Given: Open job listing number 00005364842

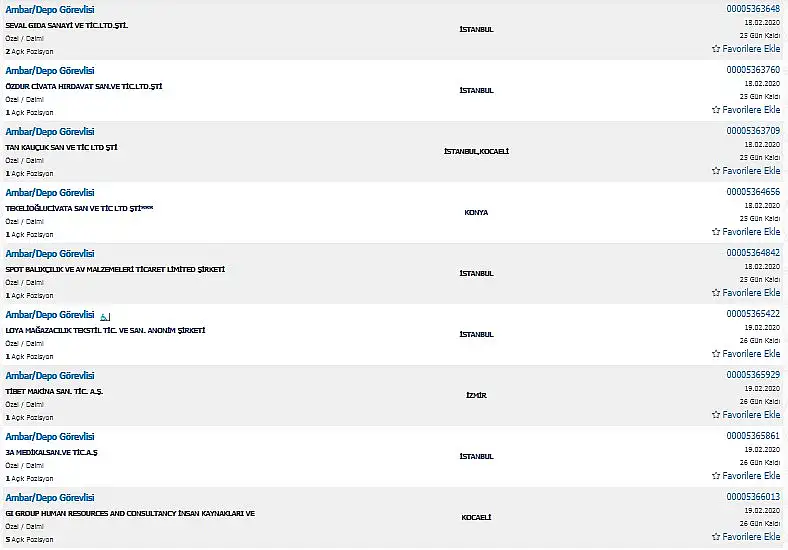Looking at the screenshot, I should [x=753, y=253].
